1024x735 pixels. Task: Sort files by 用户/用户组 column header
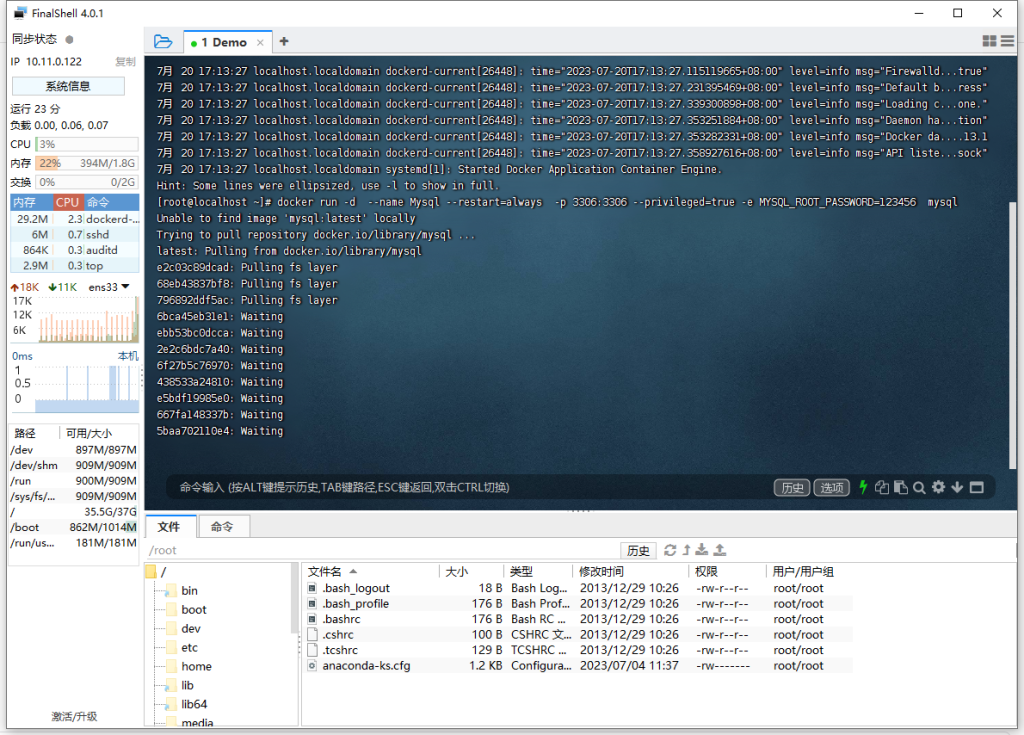810,572
